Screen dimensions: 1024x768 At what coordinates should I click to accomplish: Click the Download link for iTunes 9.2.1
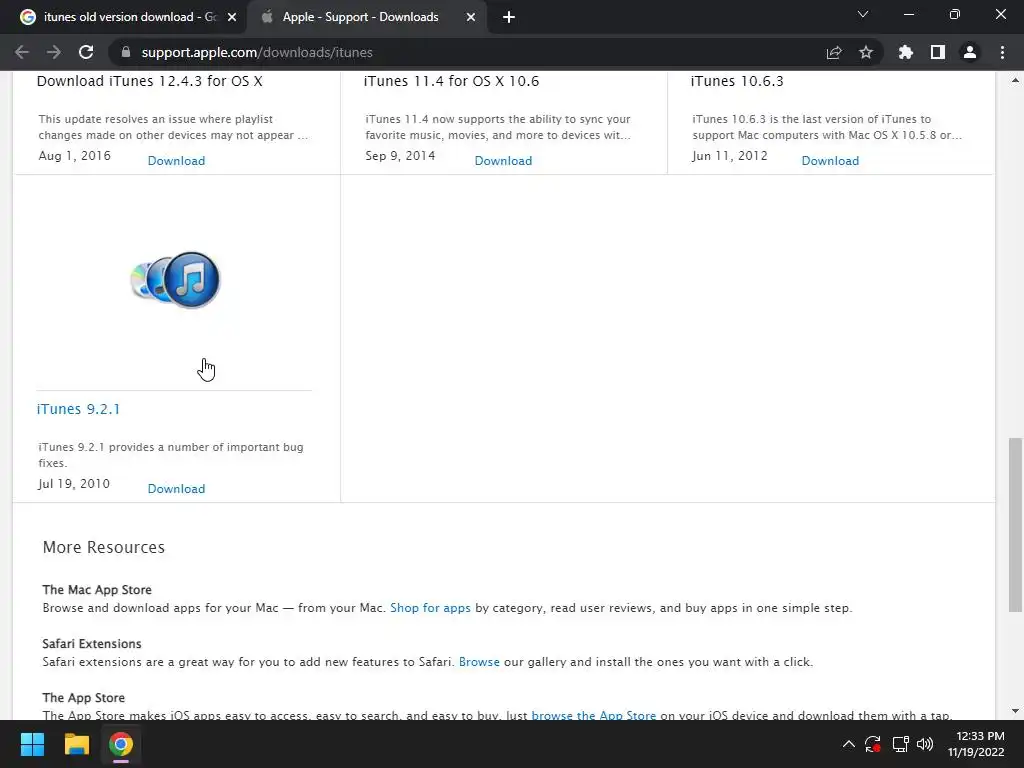176,488
